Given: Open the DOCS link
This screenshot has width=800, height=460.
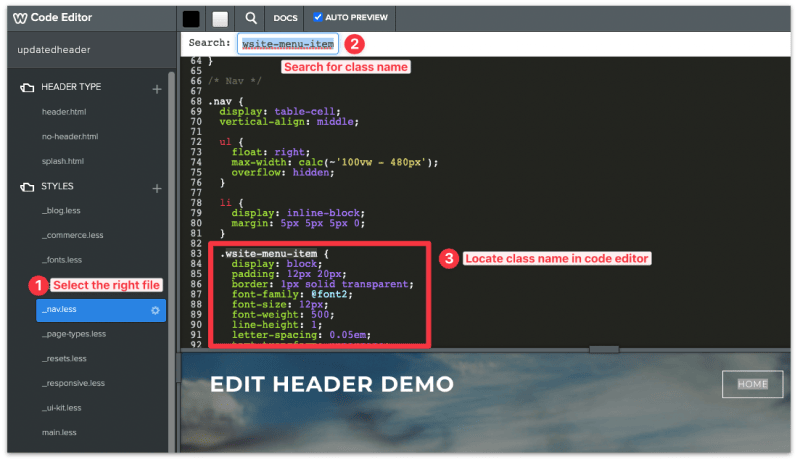Looking at the screenshot, I should tap(285, 18).
